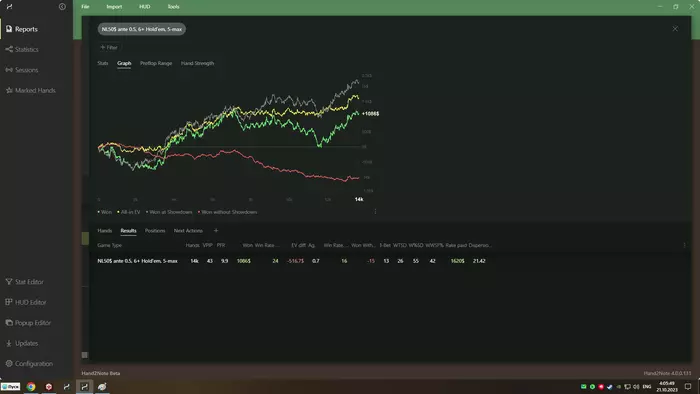Open the red app in taskbar
Image resolution: width=700 pixels, height=394 pixels.
coord(49,386)
